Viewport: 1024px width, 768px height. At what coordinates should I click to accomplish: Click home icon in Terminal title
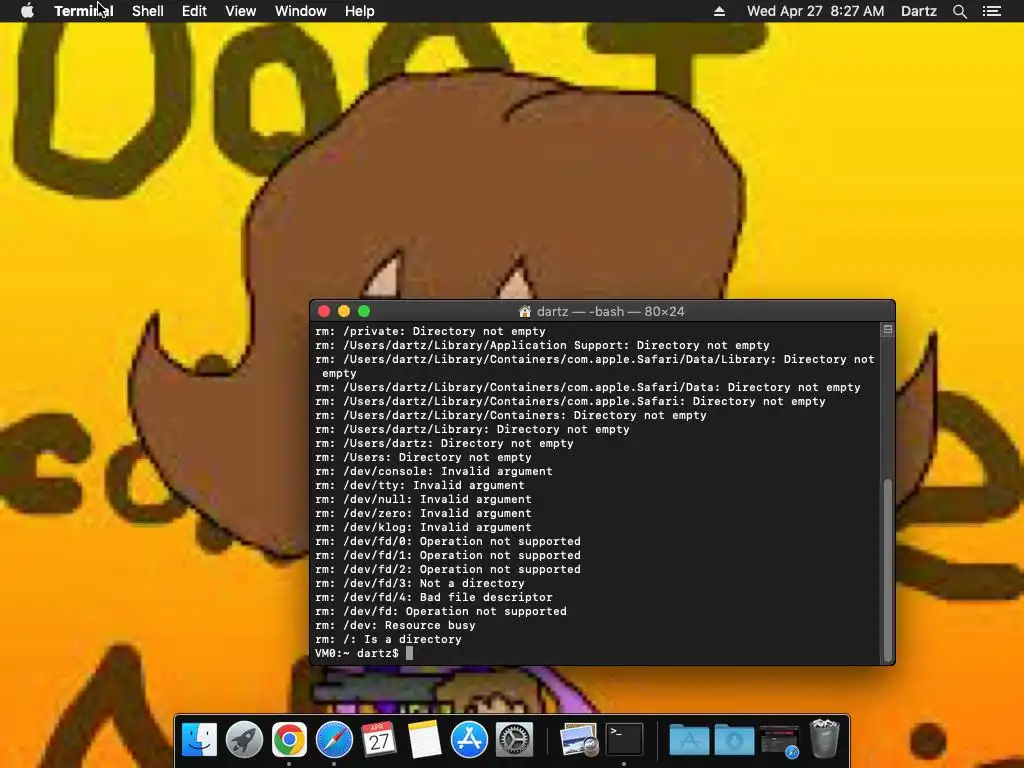524,312
